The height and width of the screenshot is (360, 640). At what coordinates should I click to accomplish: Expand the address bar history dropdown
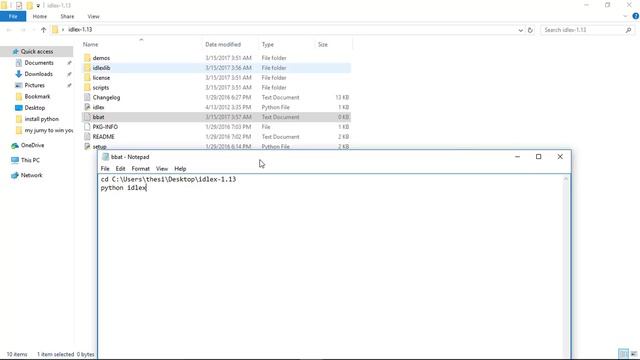(x=520, y=30)
